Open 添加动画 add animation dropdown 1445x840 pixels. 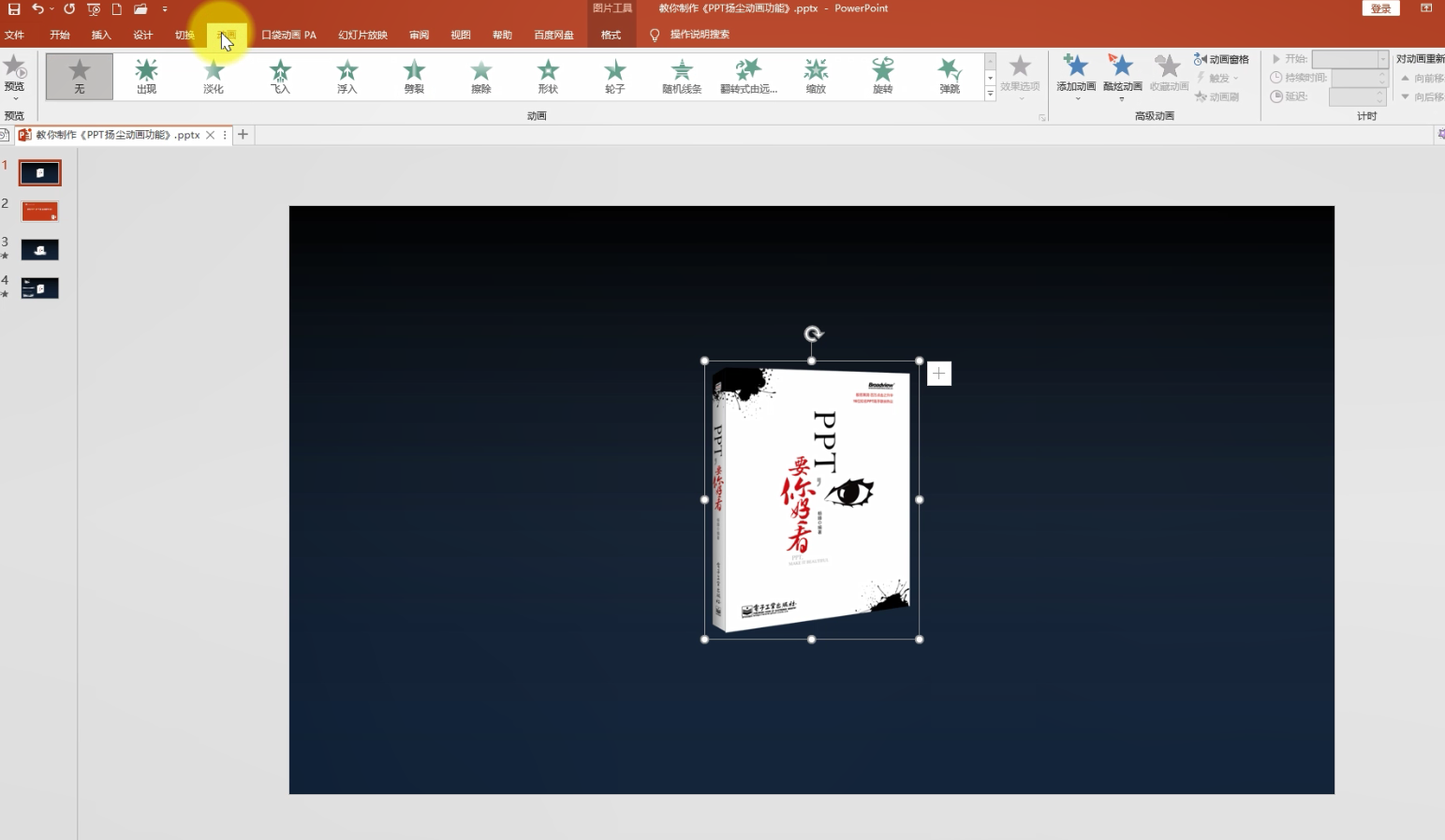(1076, 76)
